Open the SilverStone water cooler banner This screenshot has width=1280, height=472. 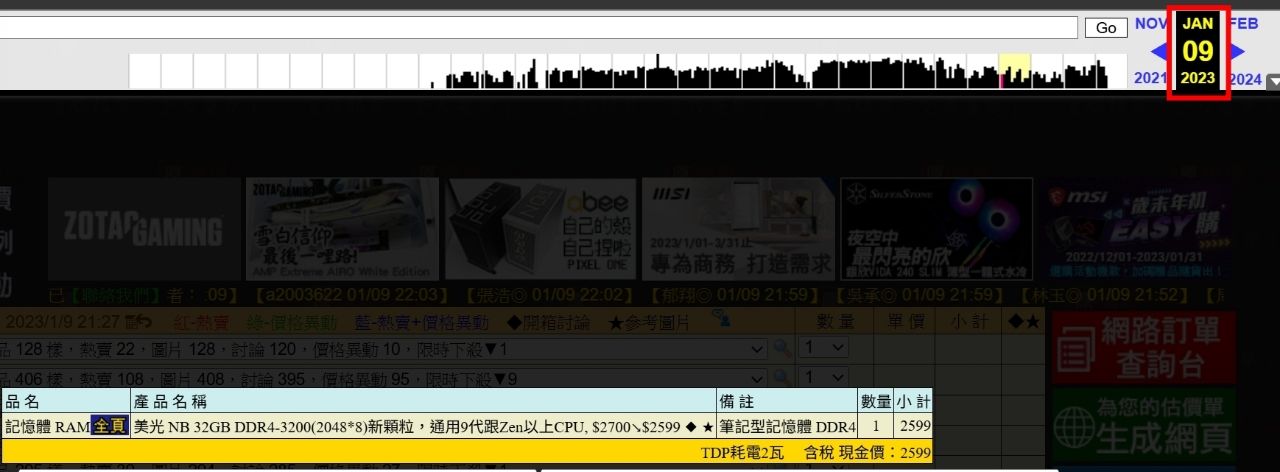(936, 229)
